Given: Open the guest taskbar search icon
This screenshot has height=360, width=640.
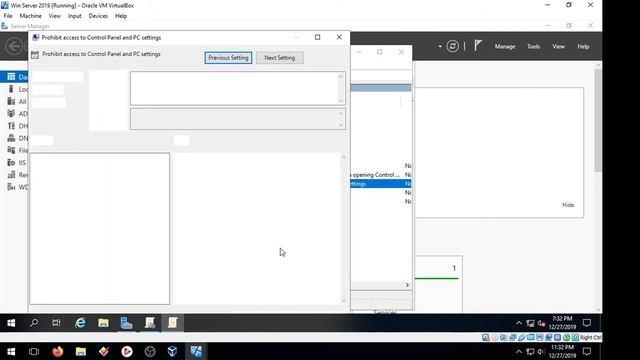Looking at the screenshot, I should point(34,323).
